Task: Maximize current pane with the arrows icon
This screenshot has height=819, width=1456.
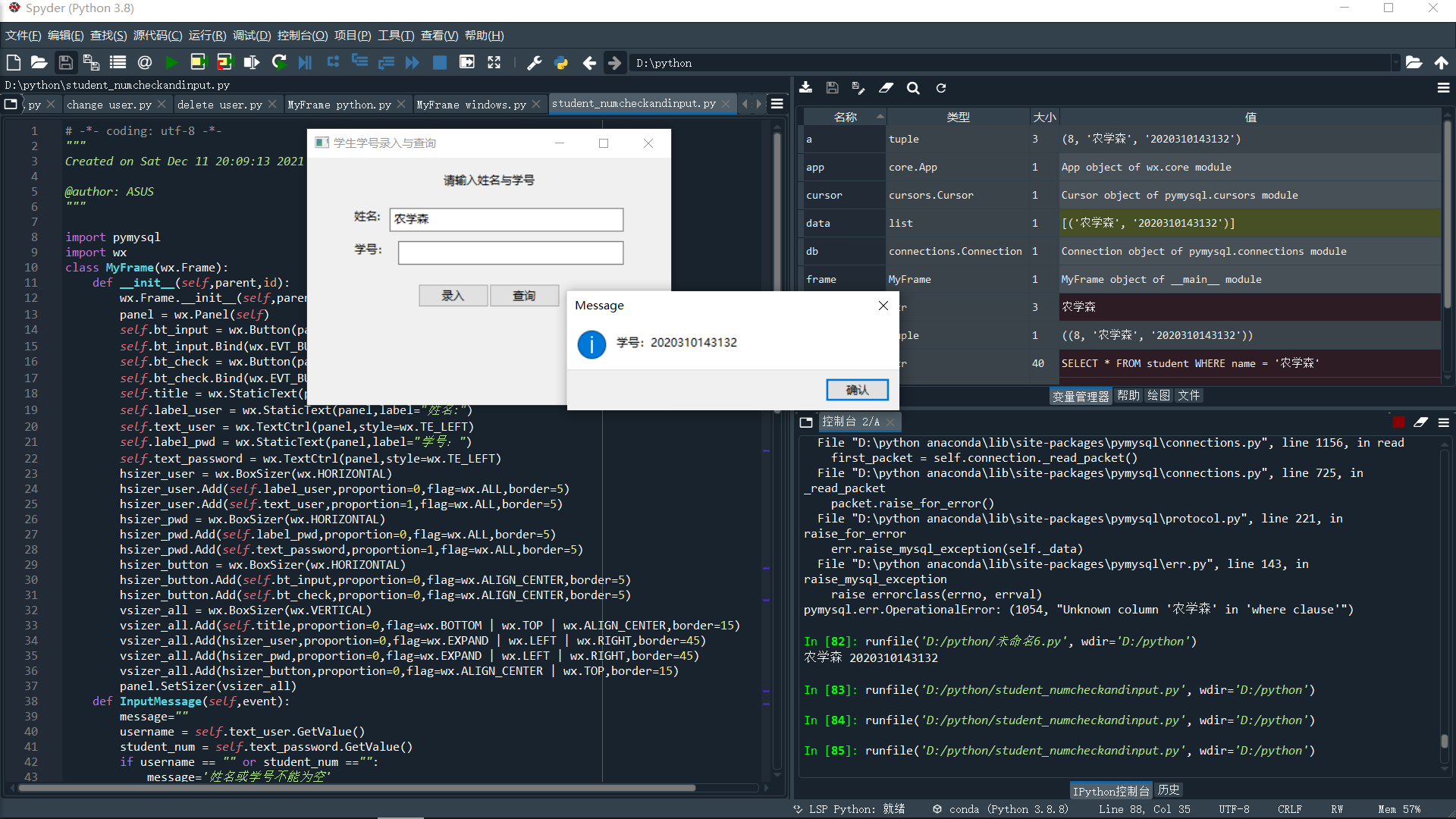Action: (x=494, y=63)
